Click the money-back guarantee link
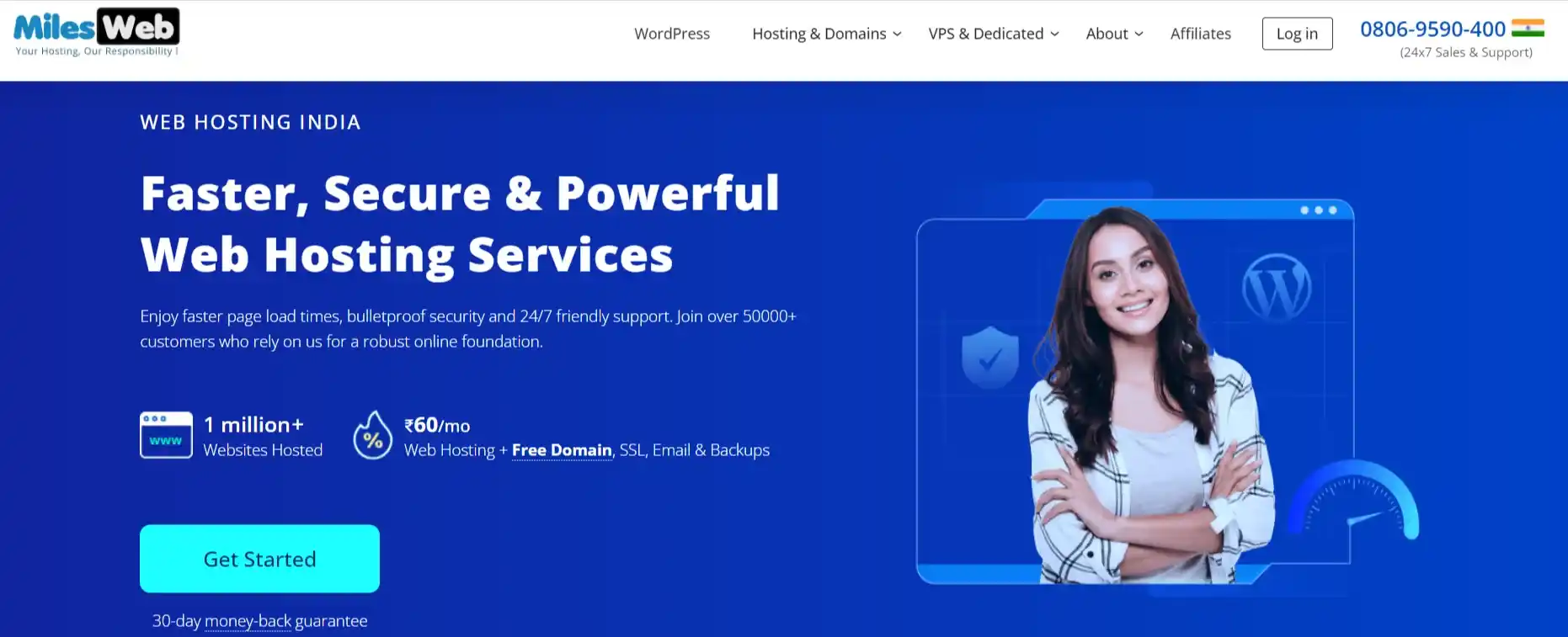Viewport: 1568px width, 637px height. click(x=248, y=621)
